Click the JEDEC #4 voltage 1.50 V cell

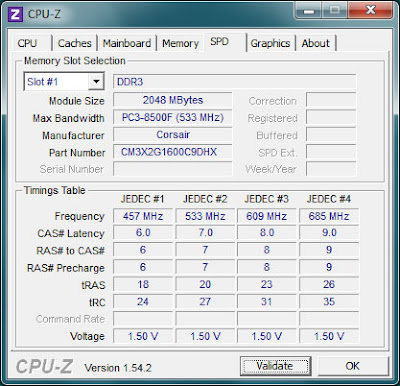329,336
